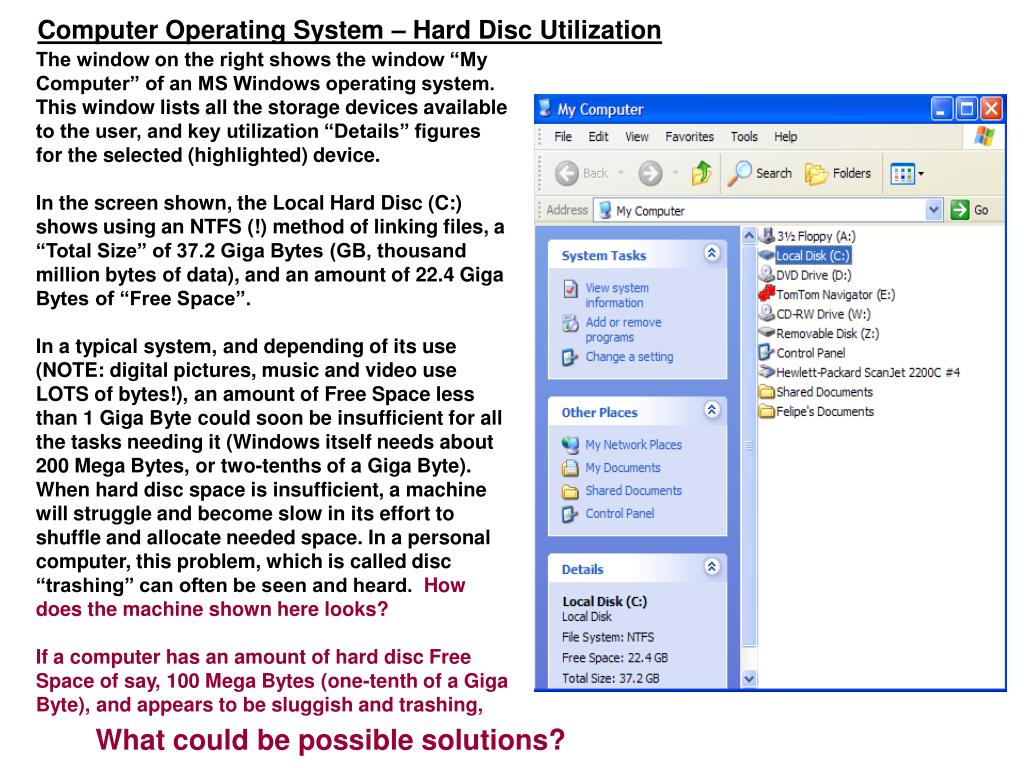Click the My Documents folder icon in Other Places

coord(570,468)
